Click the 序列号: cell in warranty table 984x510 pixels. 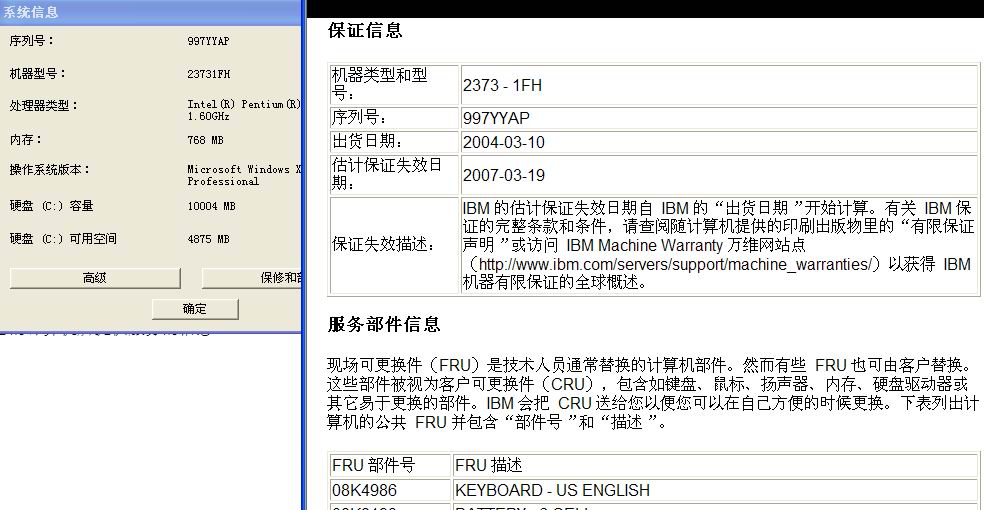(394, 118)
